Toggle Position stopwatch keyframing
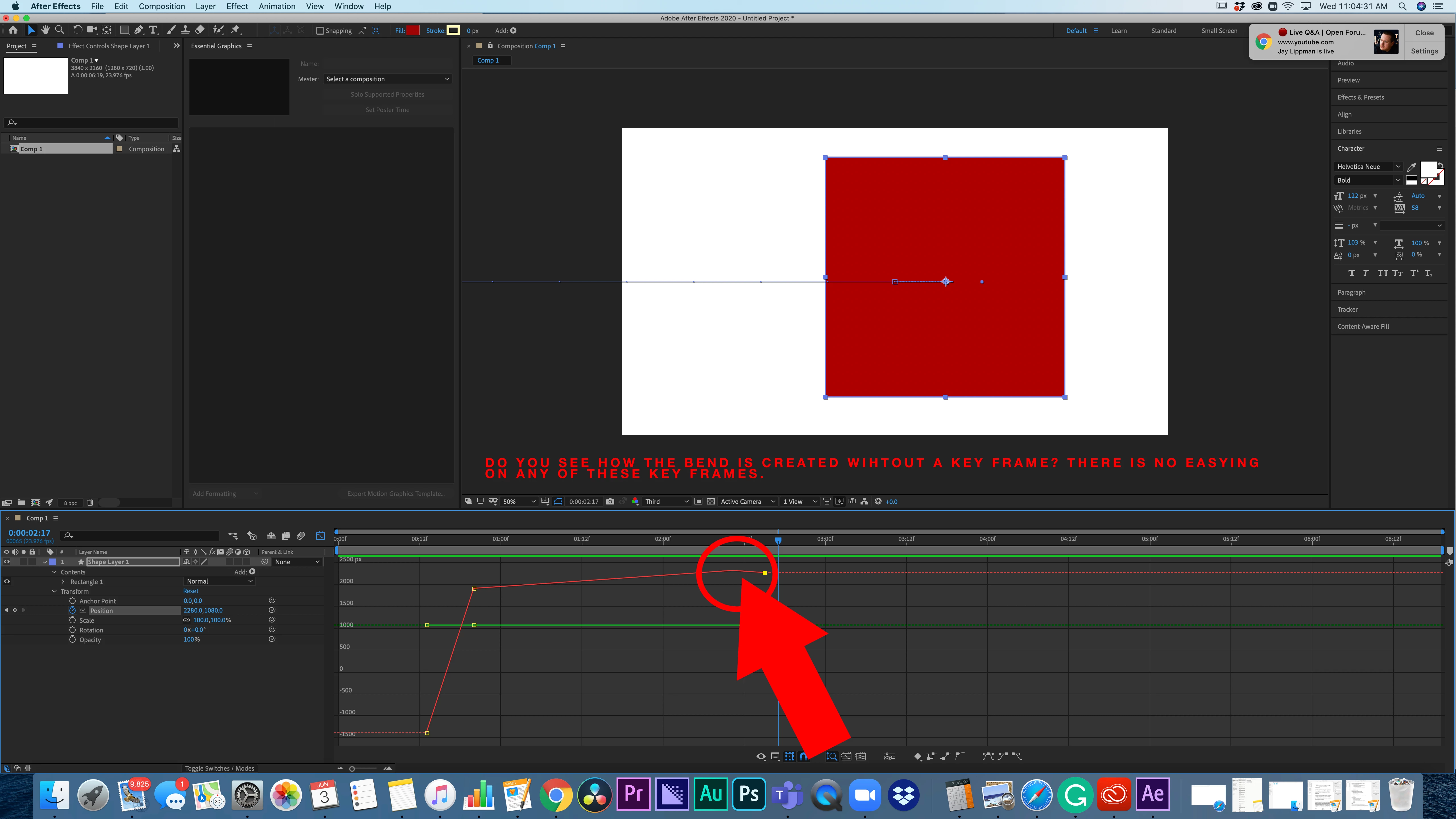The image size is (1456, 819). click(72, 611)
